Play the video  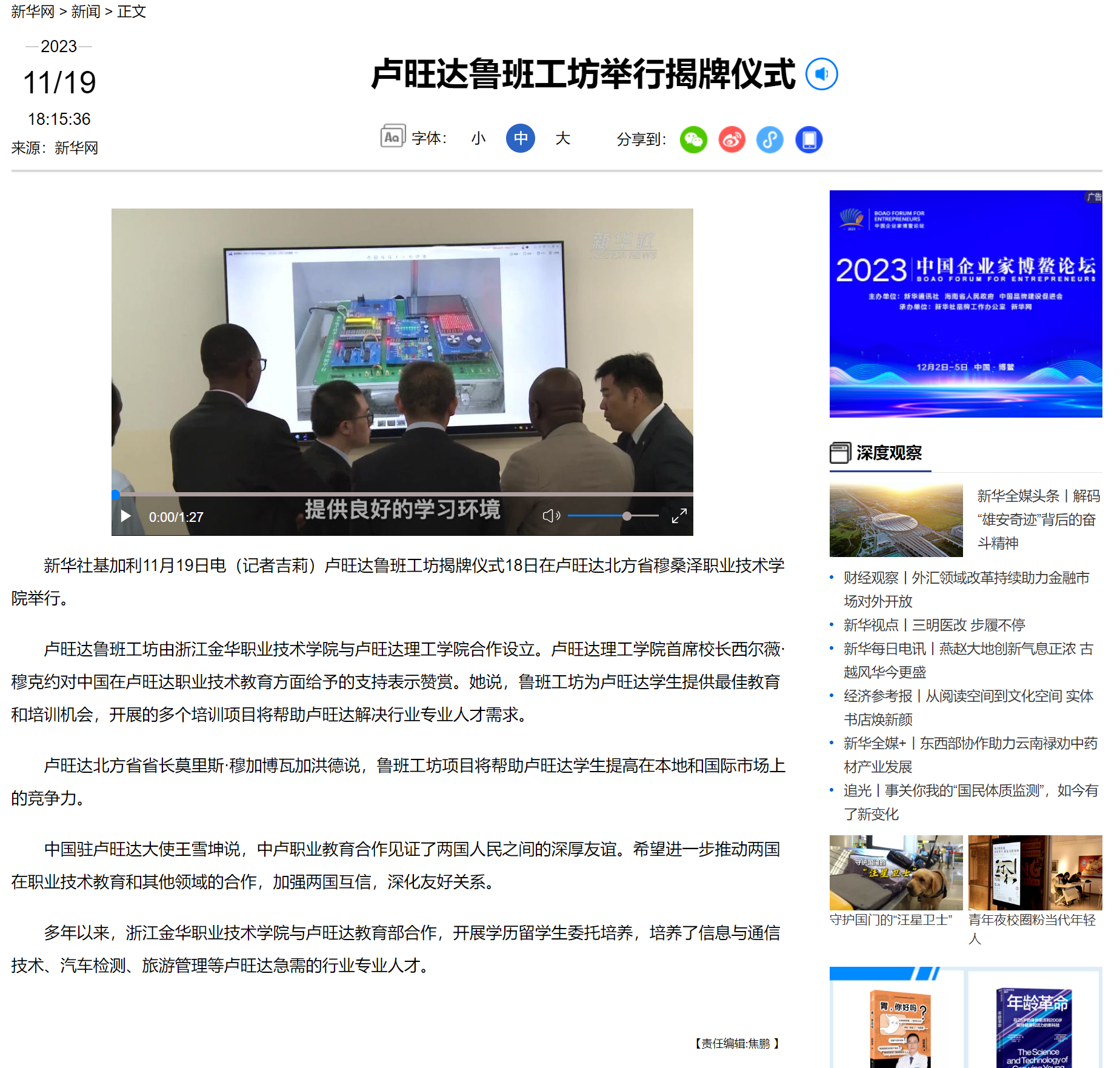pos(125,516)
